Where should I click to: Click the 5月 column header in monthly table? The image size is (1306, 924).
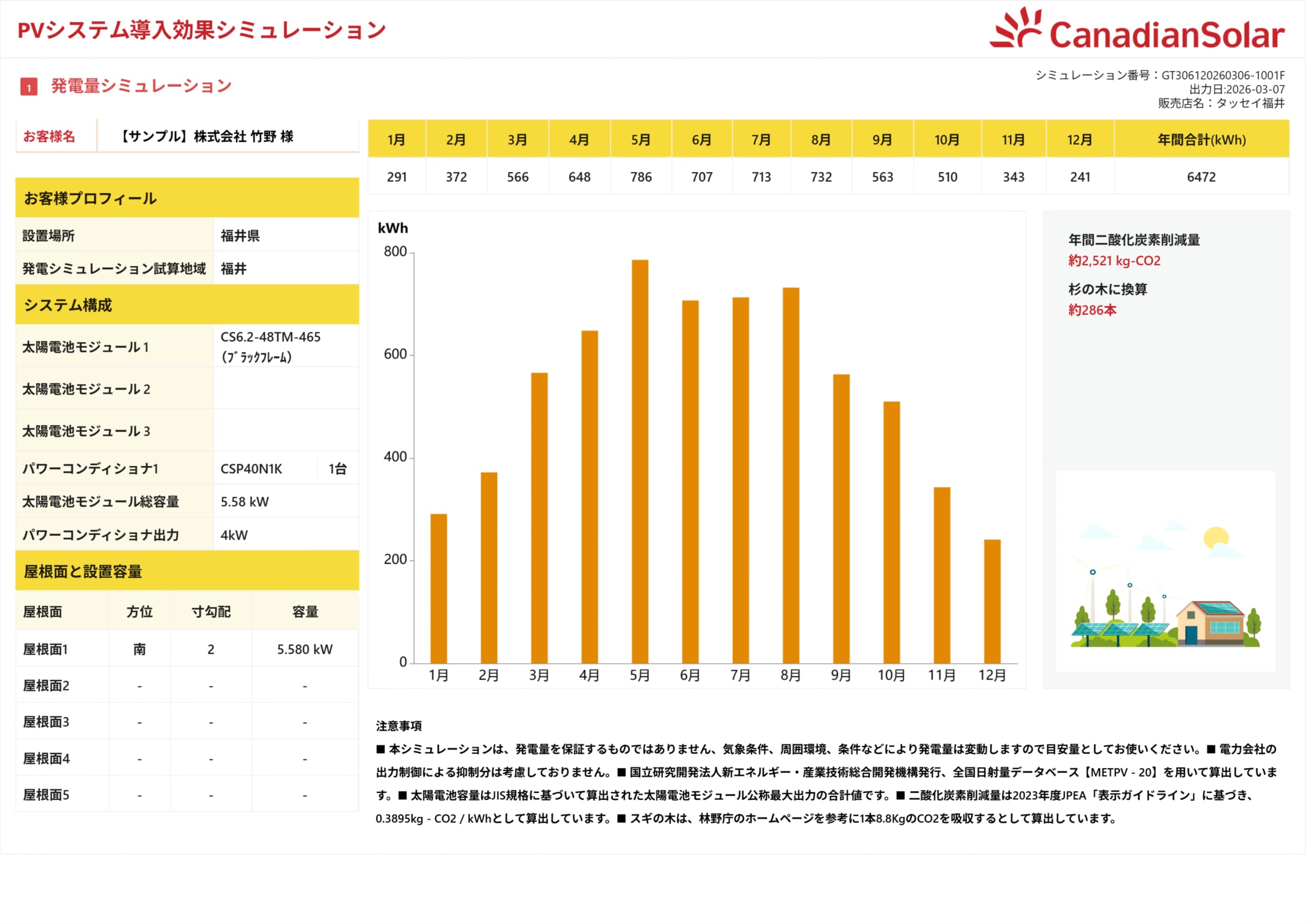coord(641,139)
